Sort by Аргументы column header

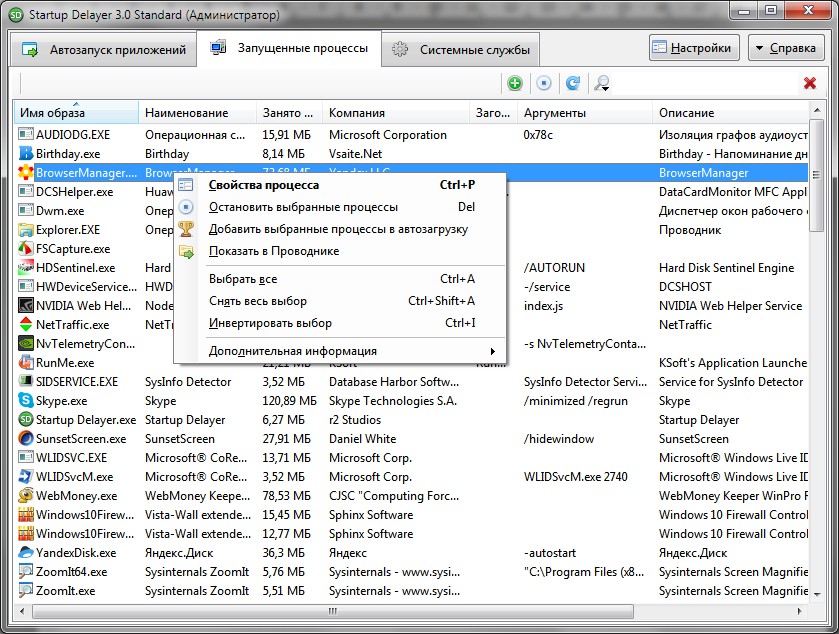tap(585, 113)
